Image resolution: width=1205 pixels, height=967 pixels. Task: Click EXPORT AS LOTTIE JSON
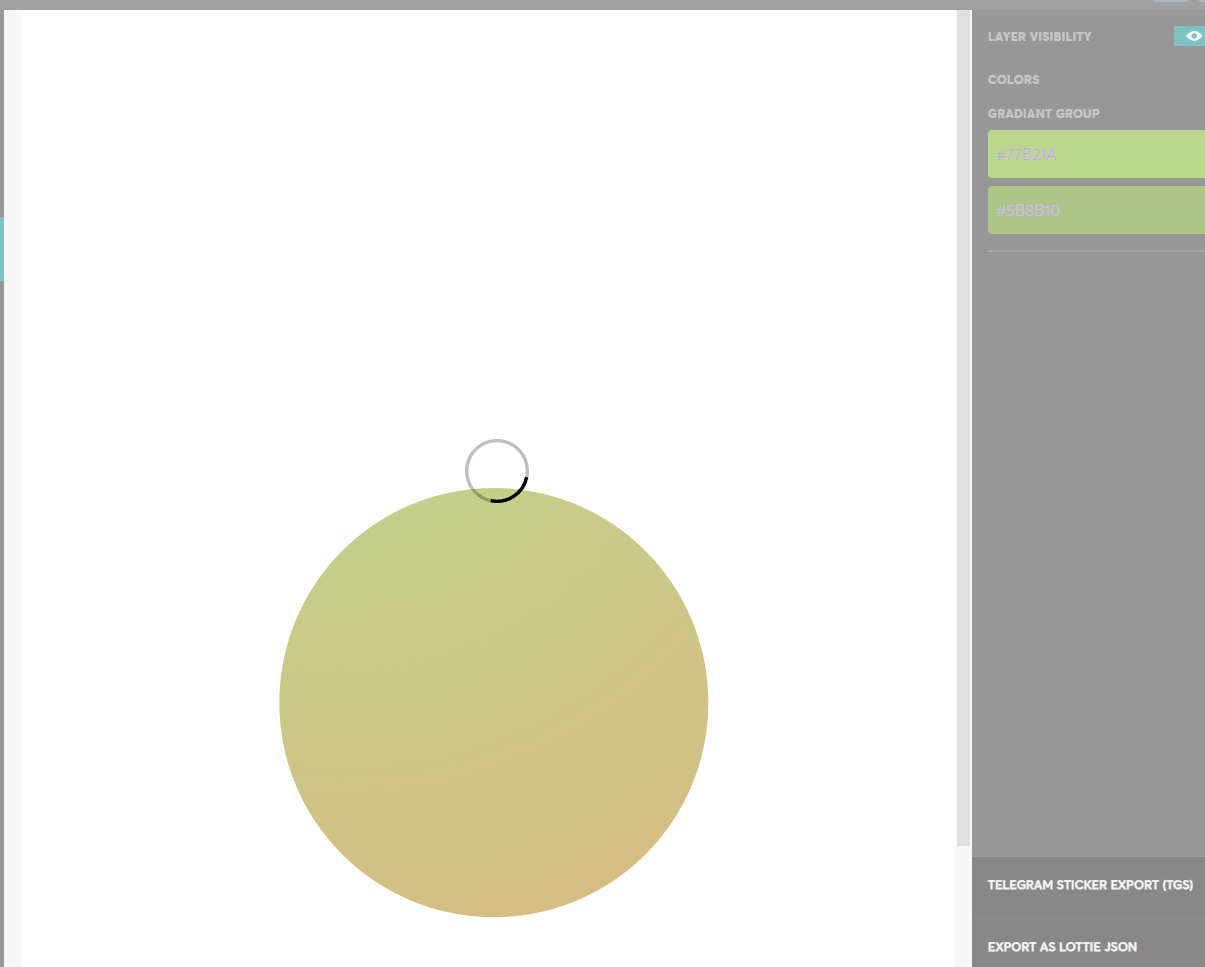coord(1062,946)
